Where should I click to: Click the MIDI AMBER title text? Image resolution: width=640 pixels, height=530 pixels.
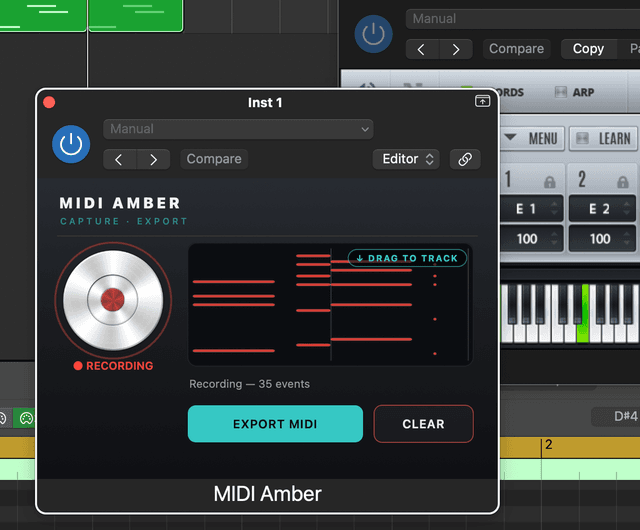[x=120, y=203]
